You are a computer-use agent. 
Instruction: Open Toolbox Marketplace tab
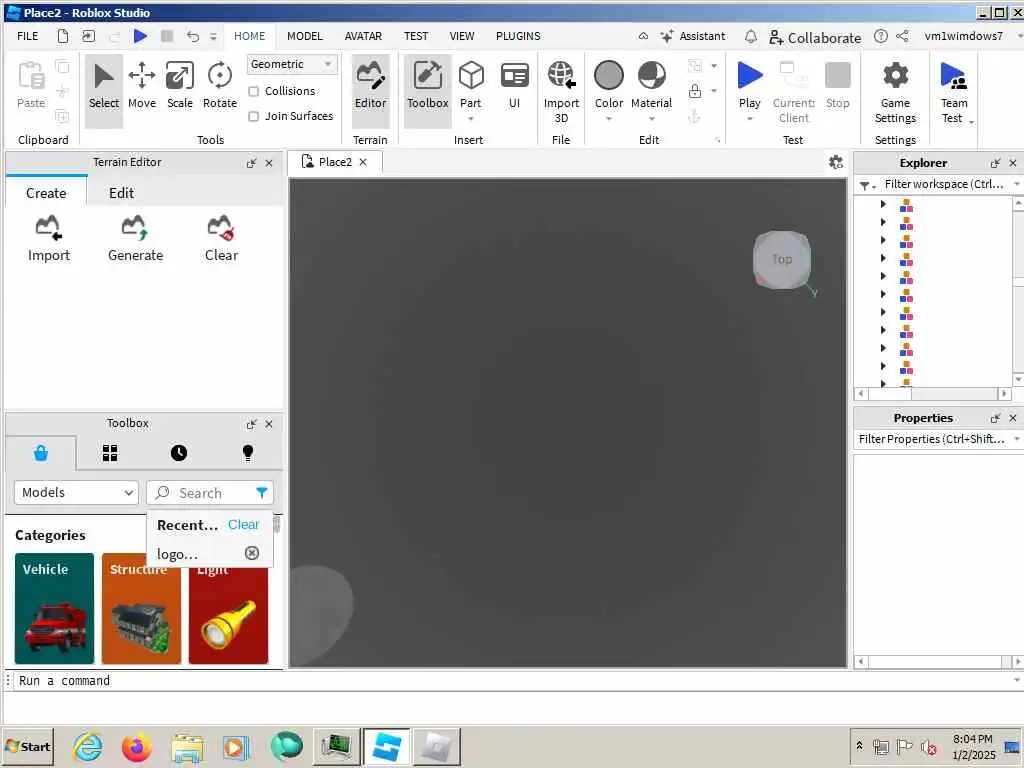(x=40, y=453)
